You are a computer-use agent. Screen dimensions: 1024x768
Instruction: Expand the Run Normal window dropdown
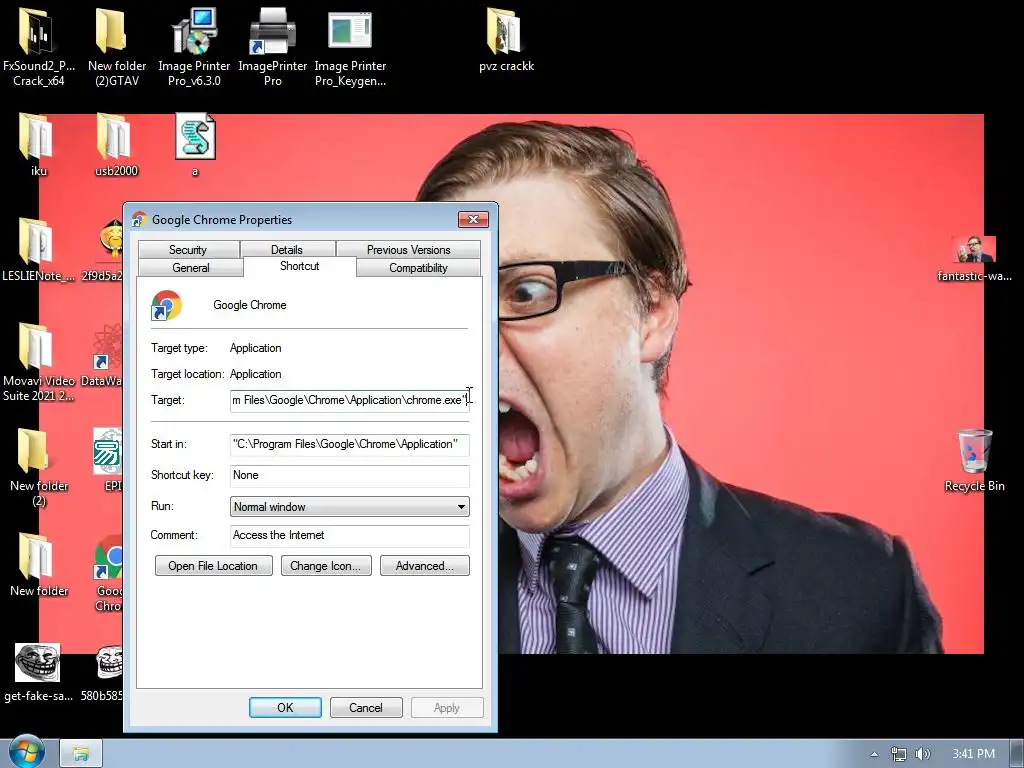click(349, 507)
